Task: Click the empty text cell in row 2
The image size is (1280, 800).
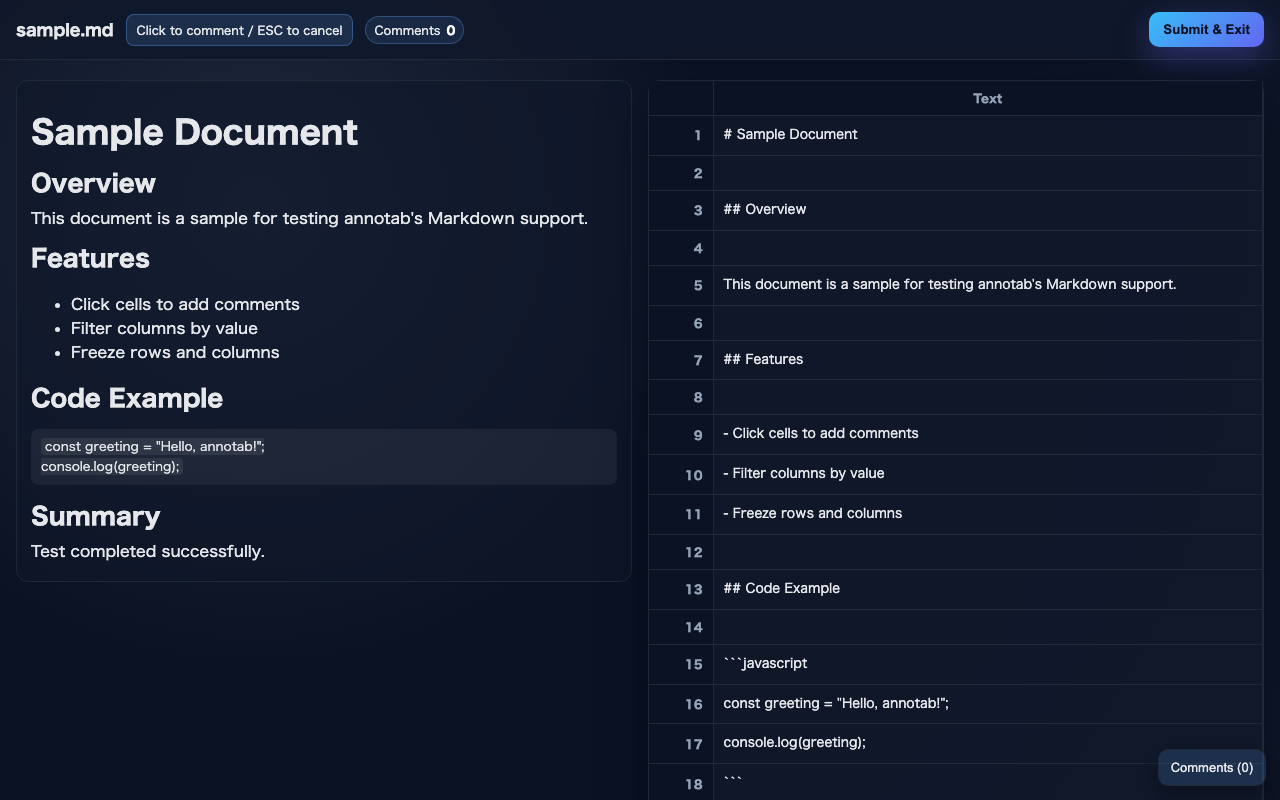Action: click(x=987, y=173)
